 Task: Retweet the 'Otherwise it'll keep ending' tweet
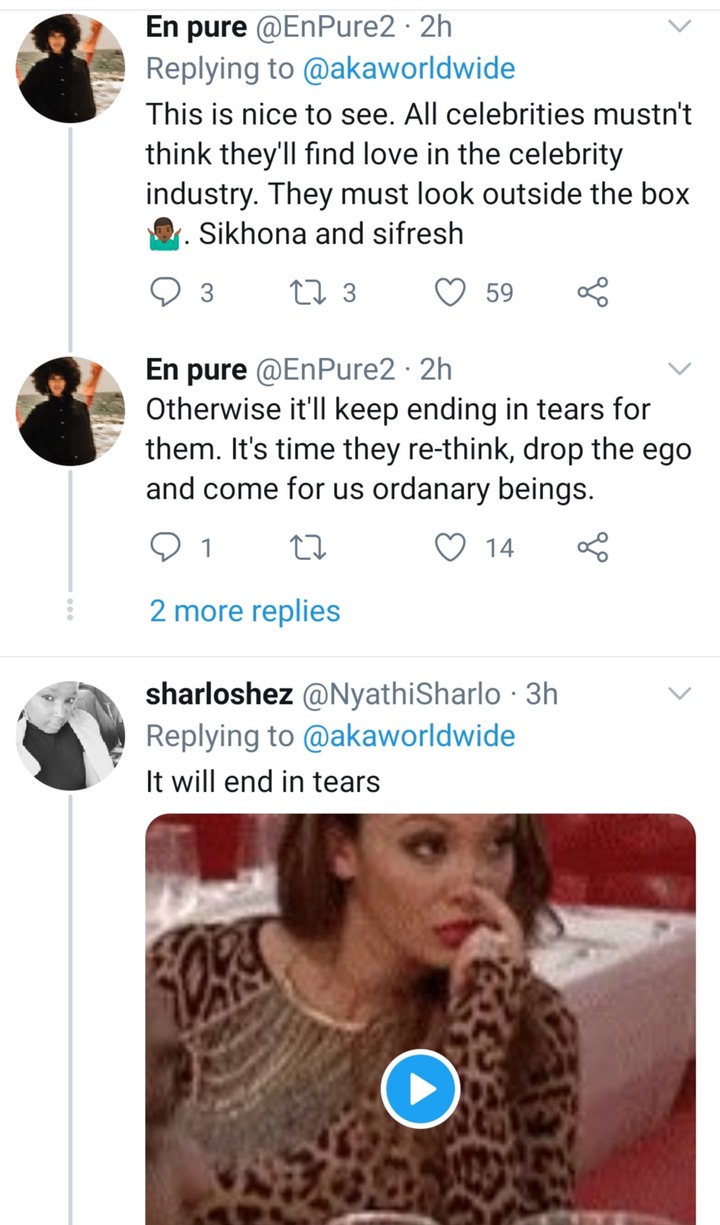pyautogui.click(x=300, y=547)
